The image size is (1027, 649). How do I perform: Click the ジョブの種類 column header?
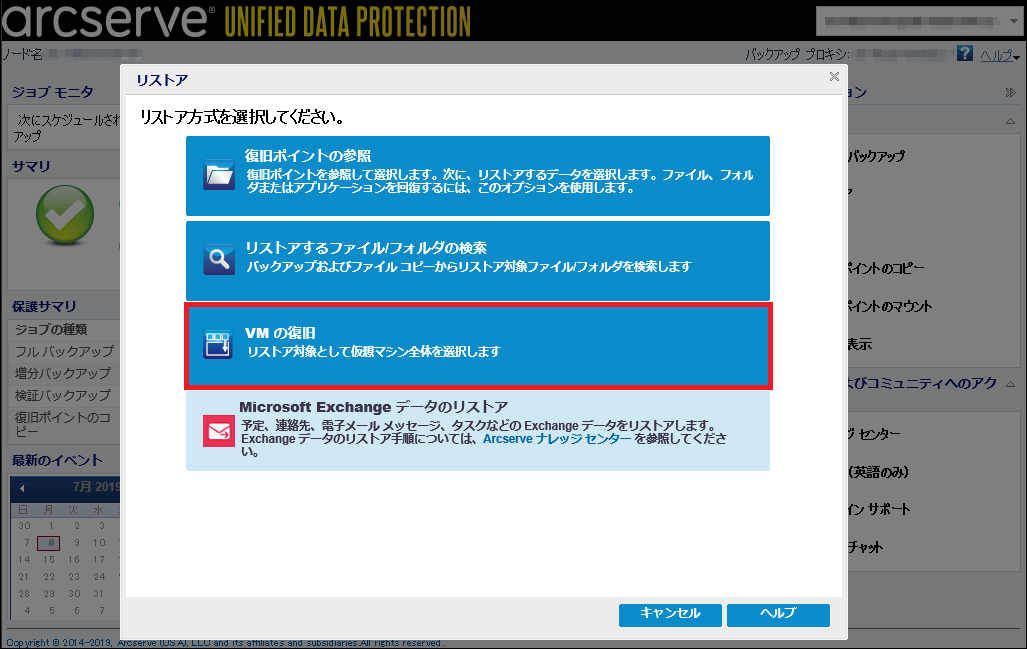[x=64, y=330]
